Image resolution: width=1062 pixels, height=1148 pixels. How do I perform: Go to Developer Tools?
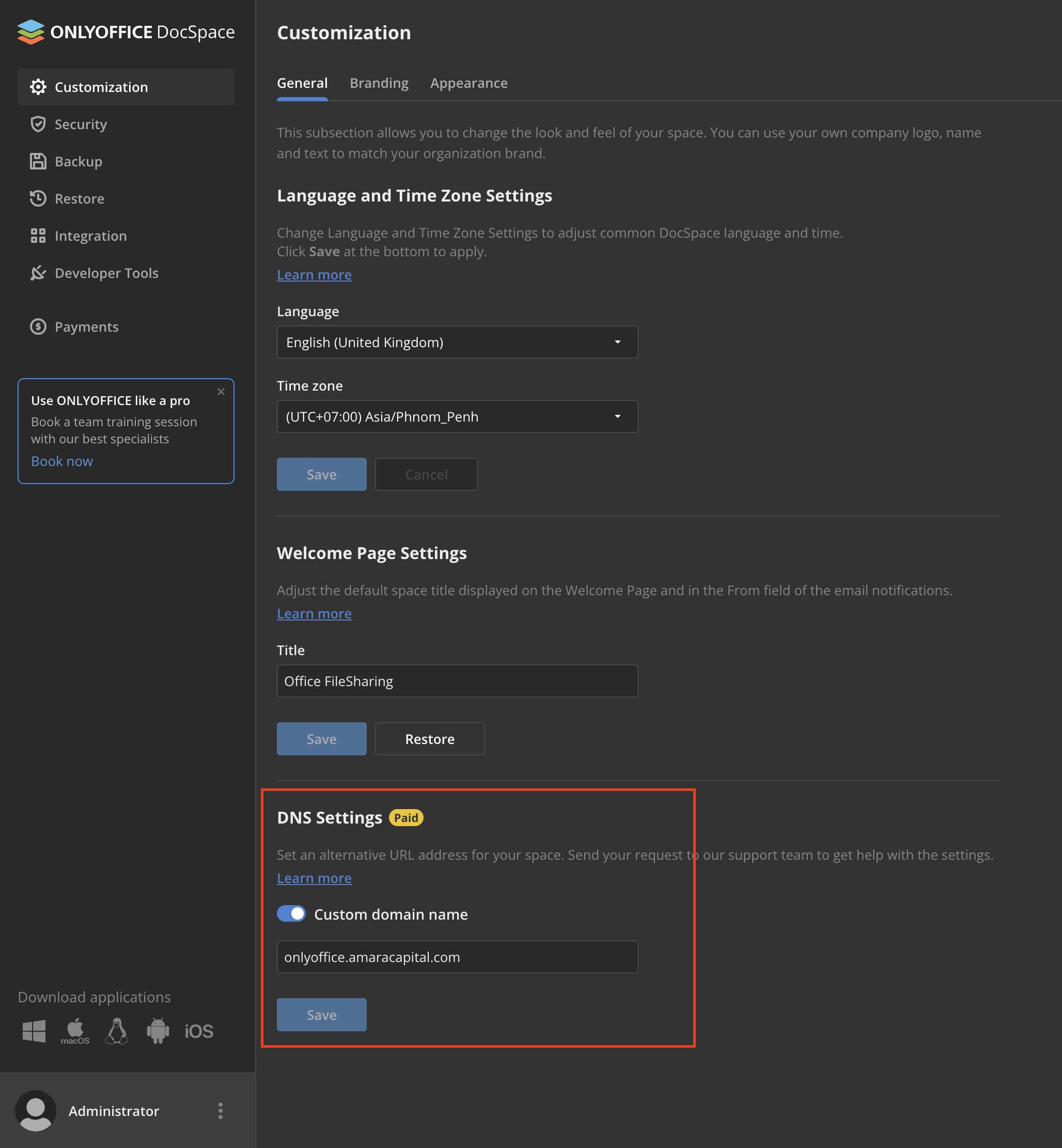tap(126, 273)
